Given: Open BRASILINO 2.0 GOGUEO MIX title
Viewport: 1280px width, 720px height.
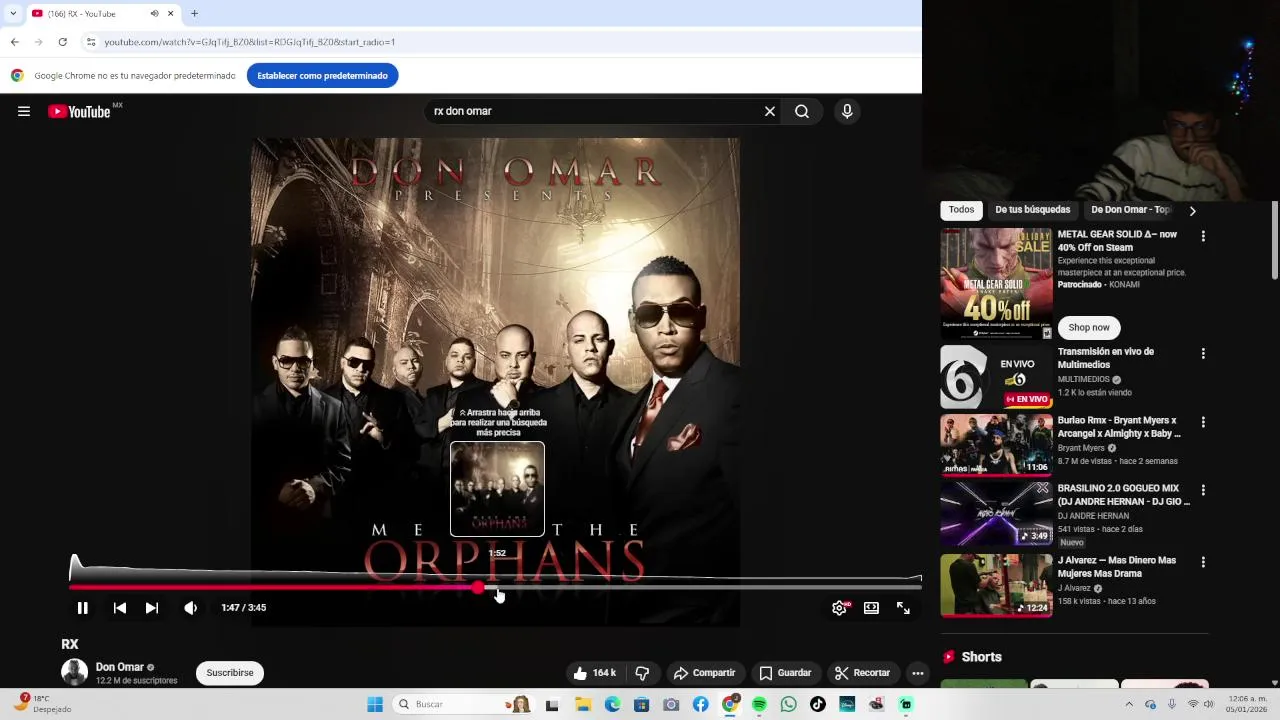Looking at the screenshot, I should (x=1124, y=495).
